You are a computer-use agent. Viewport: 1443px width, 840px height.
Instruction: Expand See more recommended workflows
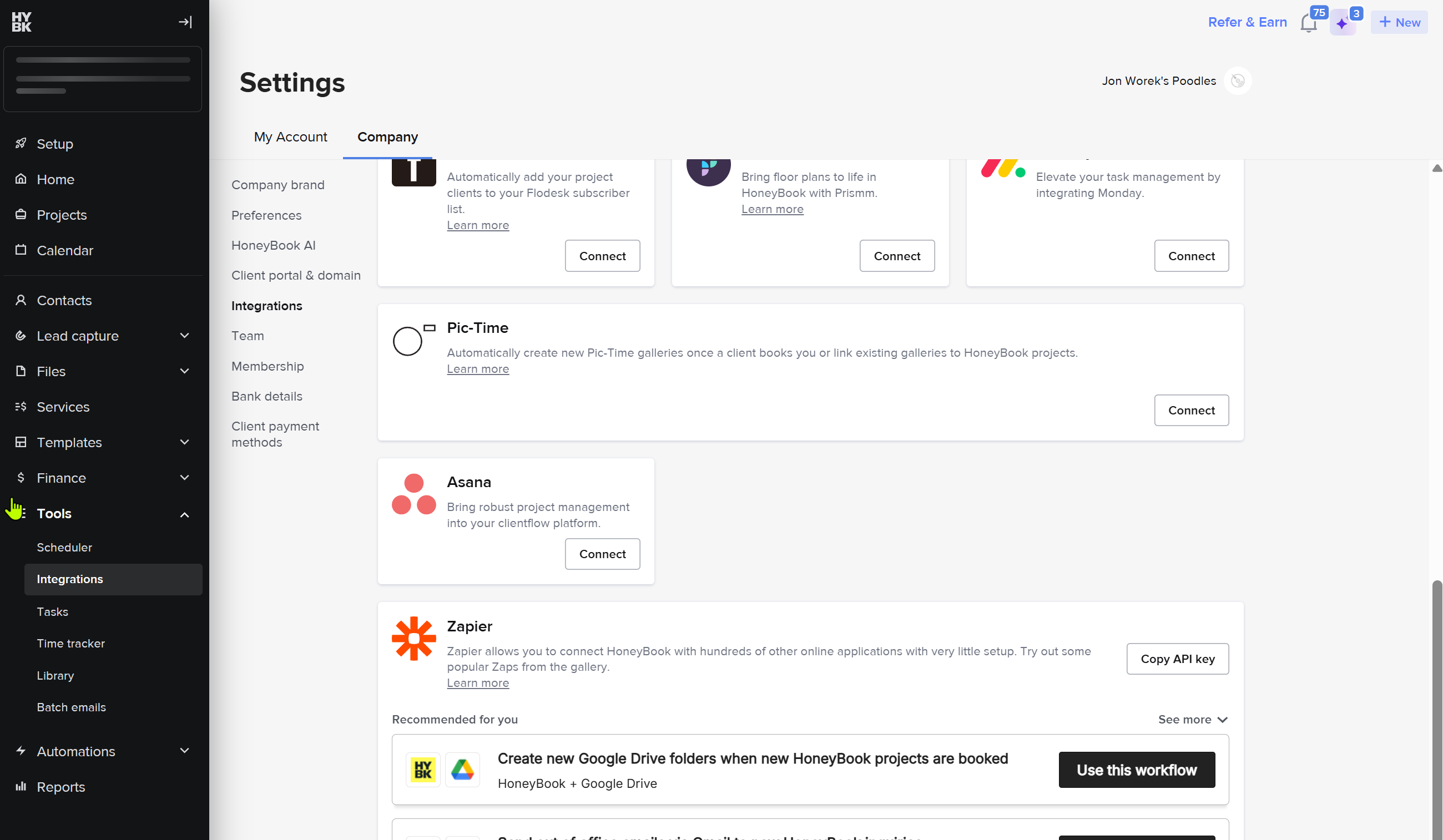[1192, 719]
